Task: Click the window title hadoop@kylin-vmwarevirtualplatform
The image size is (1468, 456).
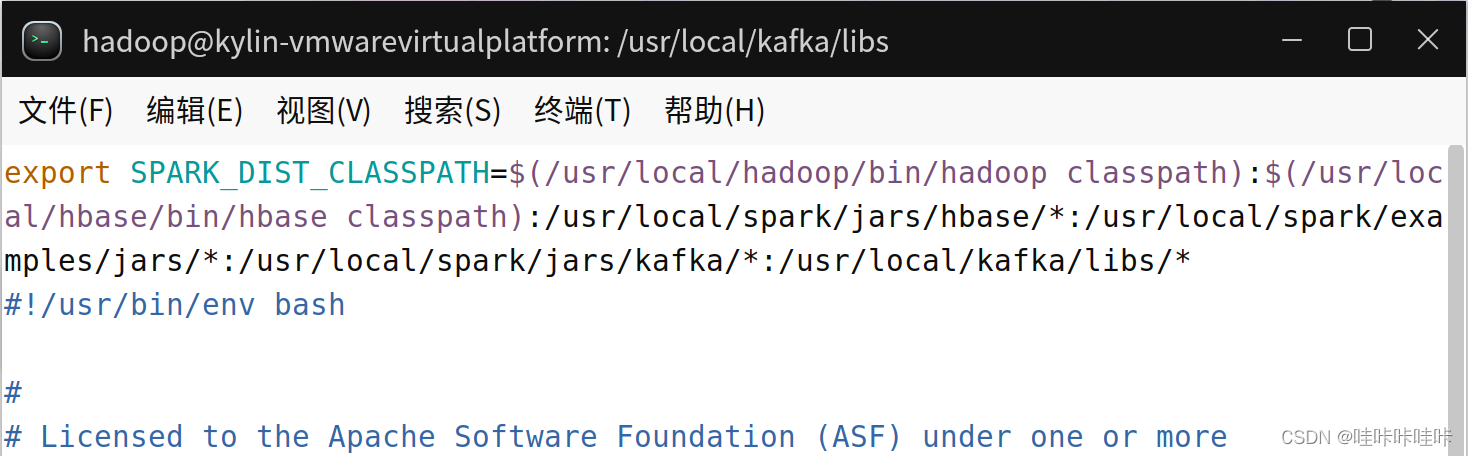Action: pos(486,41)
